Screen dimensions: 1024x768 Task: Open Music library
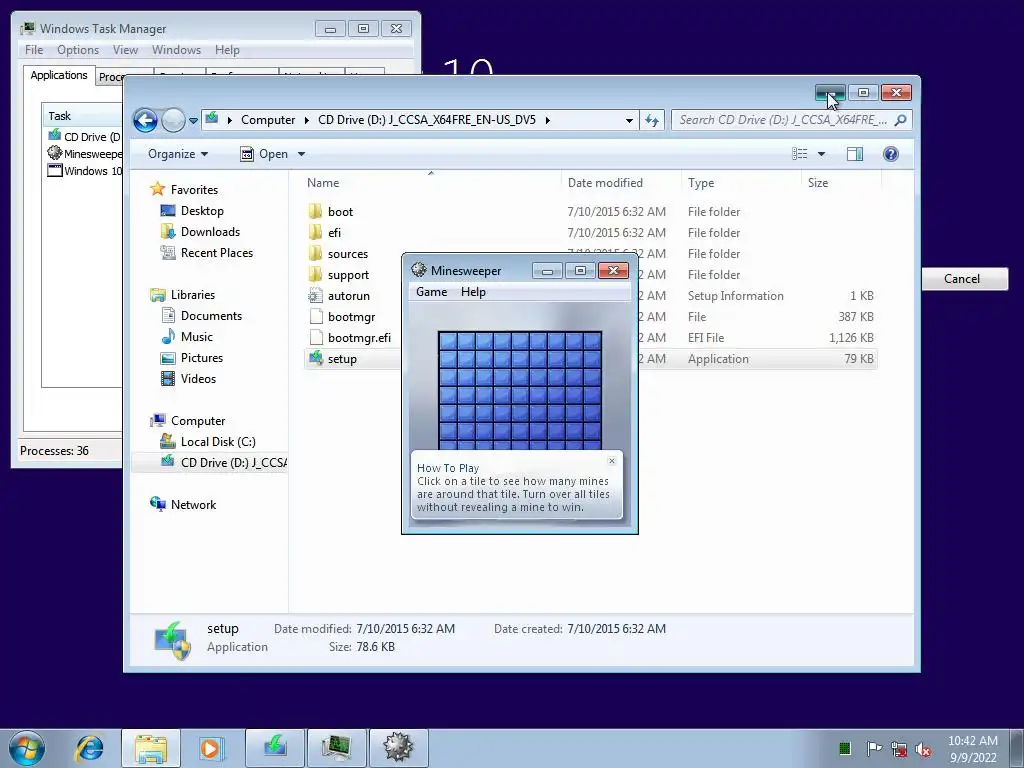(x=197, y=336)
